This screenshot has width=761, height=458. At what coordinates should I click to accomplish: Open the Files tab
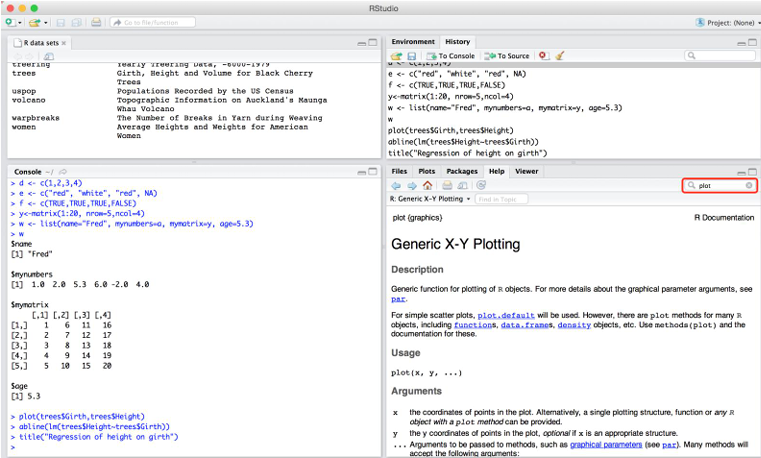click(x=399, y=171)
